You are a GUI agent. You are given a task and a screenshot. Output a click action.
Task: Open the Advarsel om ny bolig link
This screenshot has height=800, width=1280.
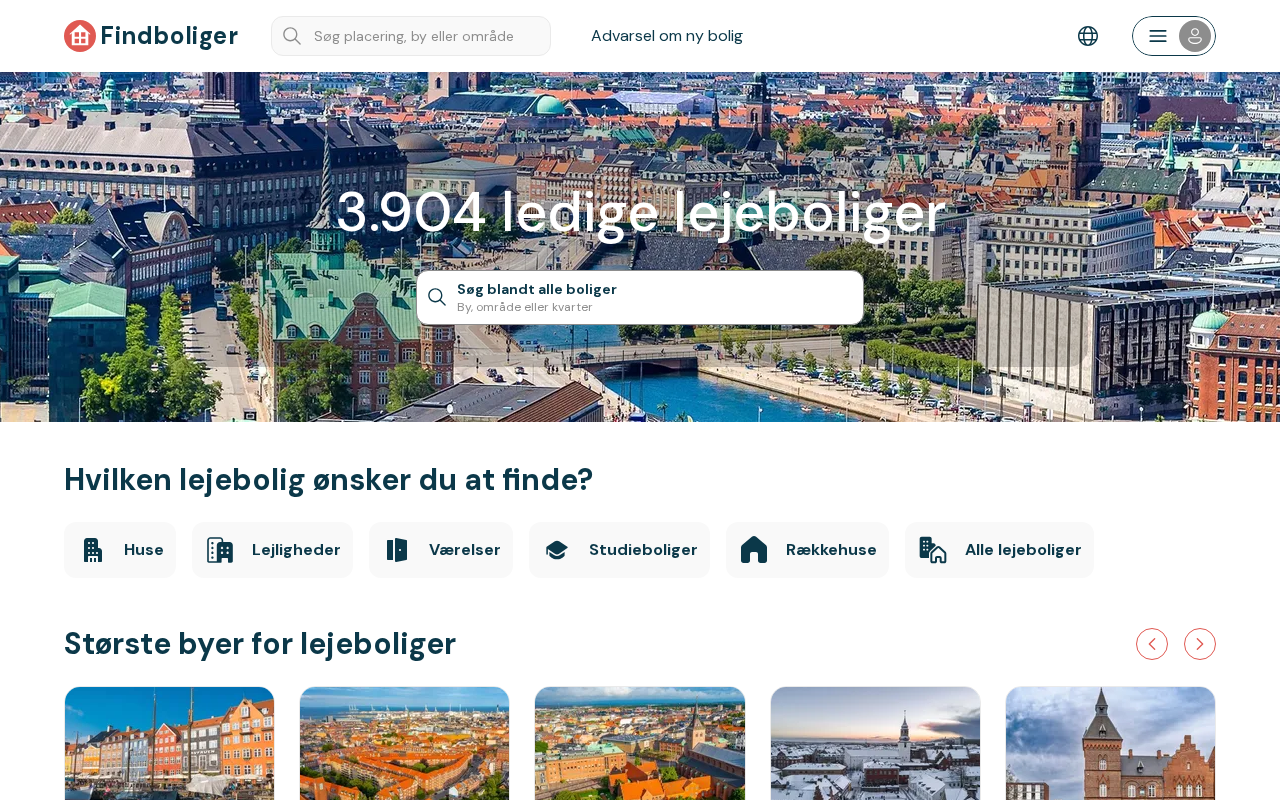(667, 36)
